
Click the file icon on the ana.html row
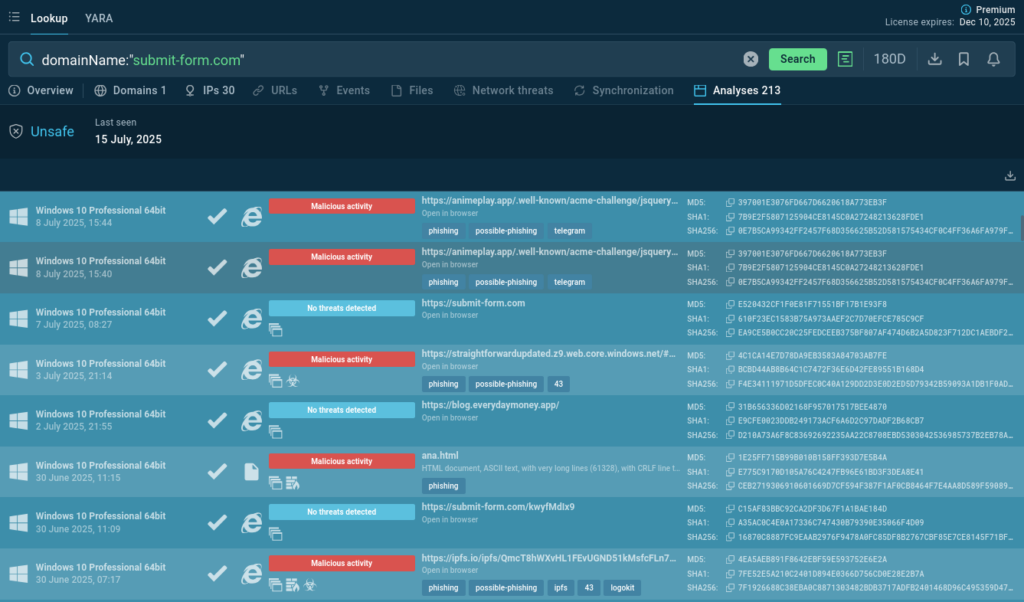tap(252, 472)
